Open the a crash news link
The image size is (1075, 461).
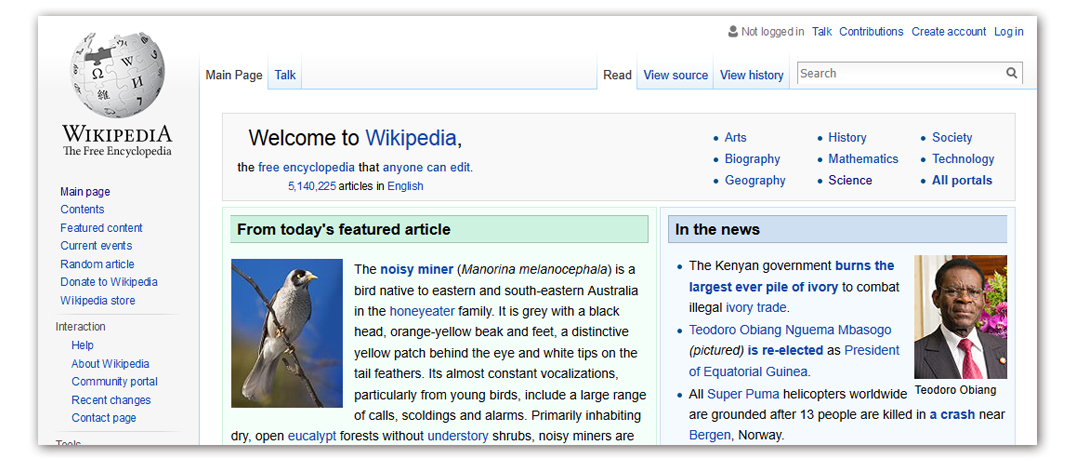tap(952, 414)
